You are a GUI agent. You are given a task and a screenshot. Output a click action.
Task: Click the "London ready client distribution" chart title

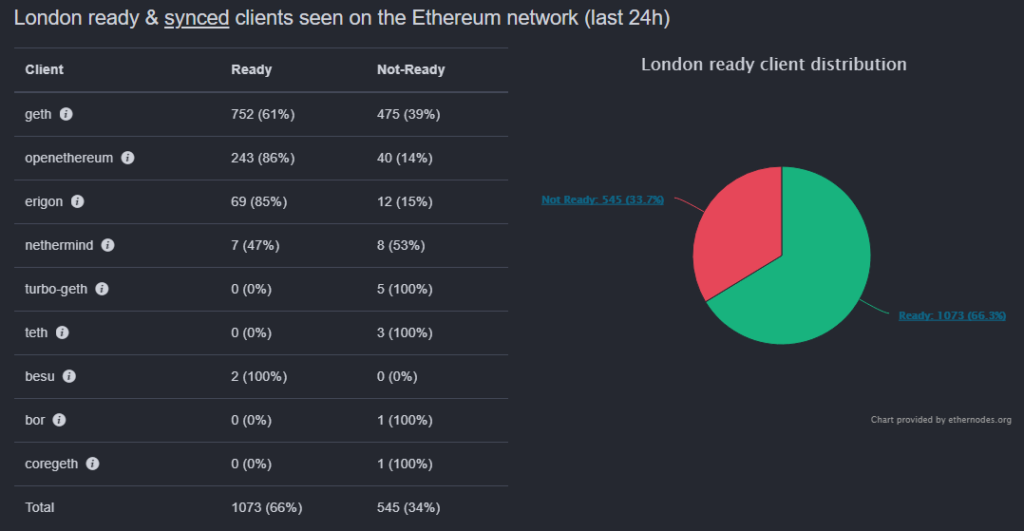coord(773,65)
